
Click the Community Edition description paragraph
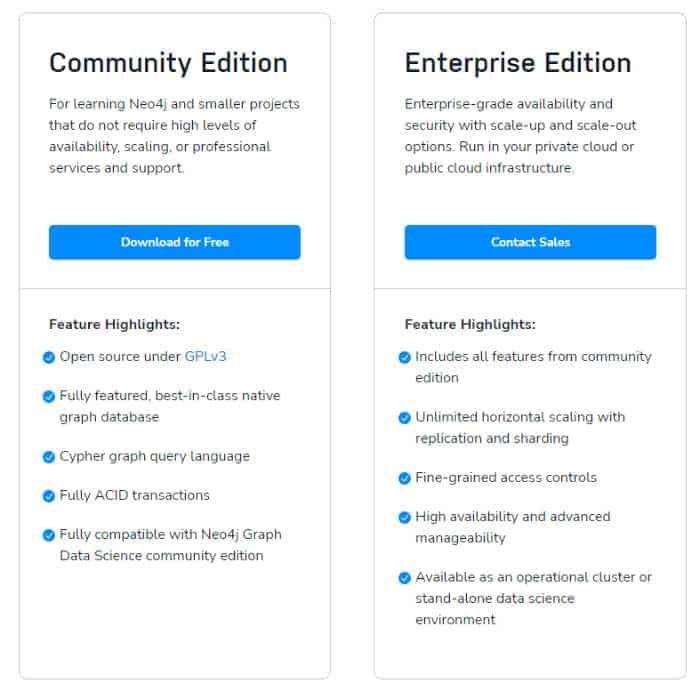174,136
